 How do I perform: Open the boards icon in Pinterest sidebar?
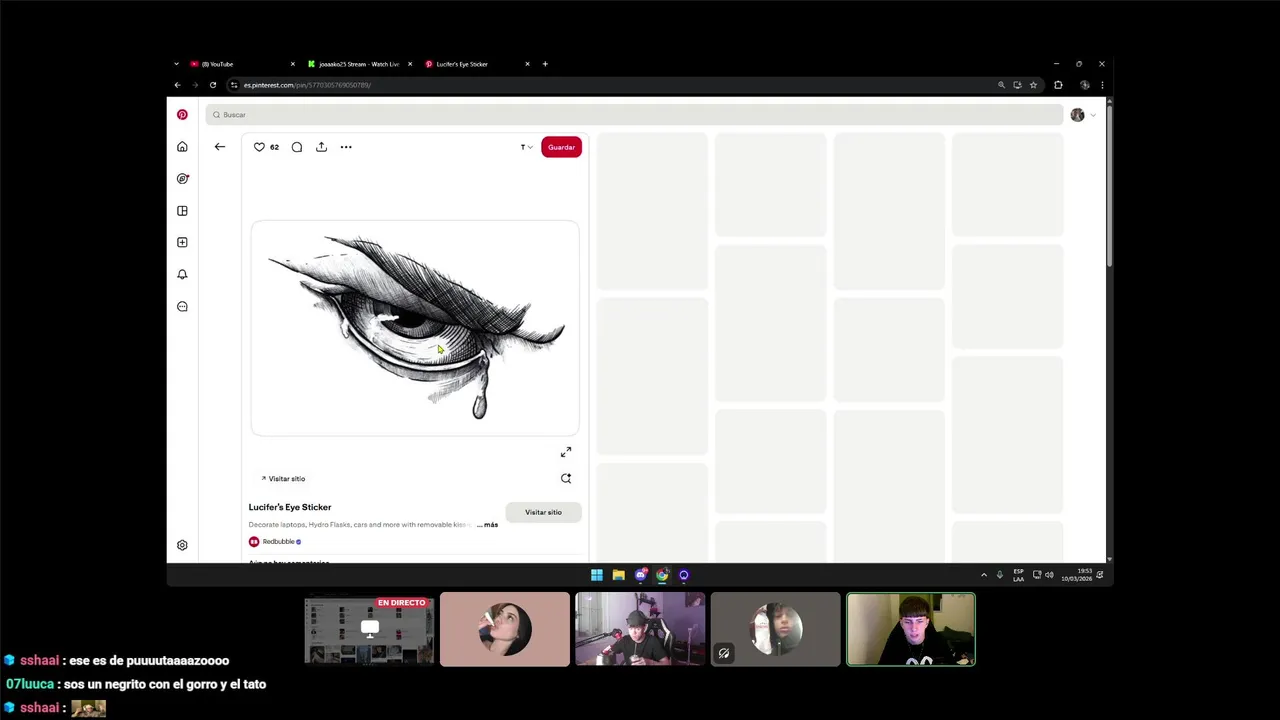pos(182,211)
